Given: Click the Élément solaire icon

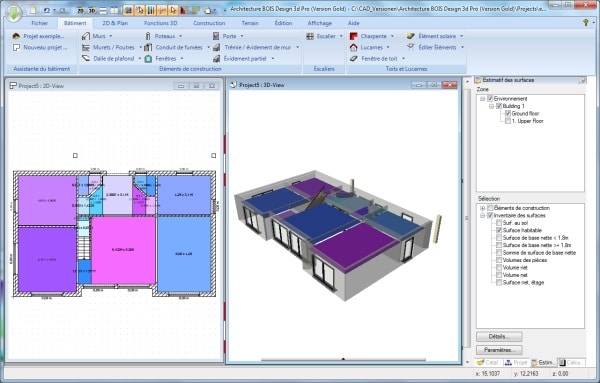Looking at the screenshot, I should pos(411,36).
